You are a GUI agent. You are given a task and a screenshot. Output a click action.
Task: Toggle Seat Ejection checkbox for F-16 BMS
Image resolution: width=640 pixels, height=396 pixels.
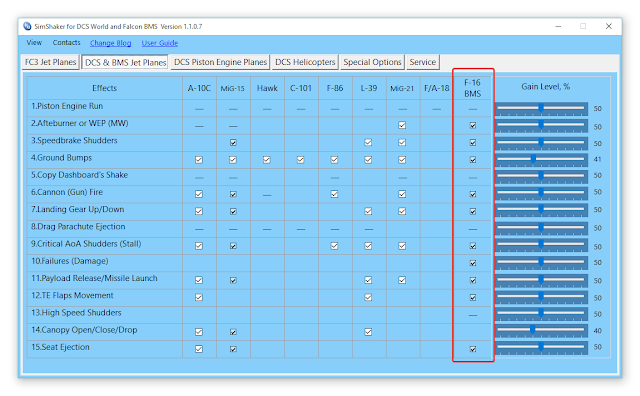[x=473, y=349]
